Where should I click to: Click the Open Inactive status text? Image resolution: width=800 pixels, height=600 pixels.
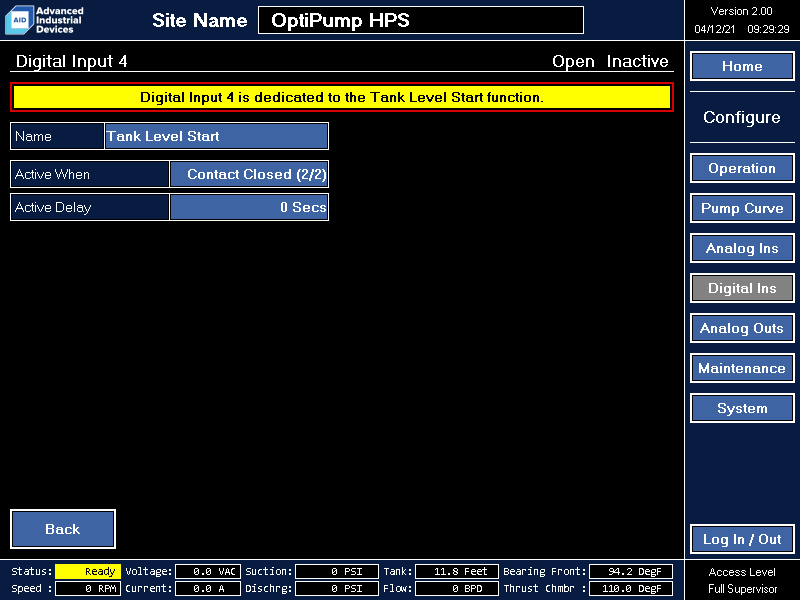(x=610, y=61)
